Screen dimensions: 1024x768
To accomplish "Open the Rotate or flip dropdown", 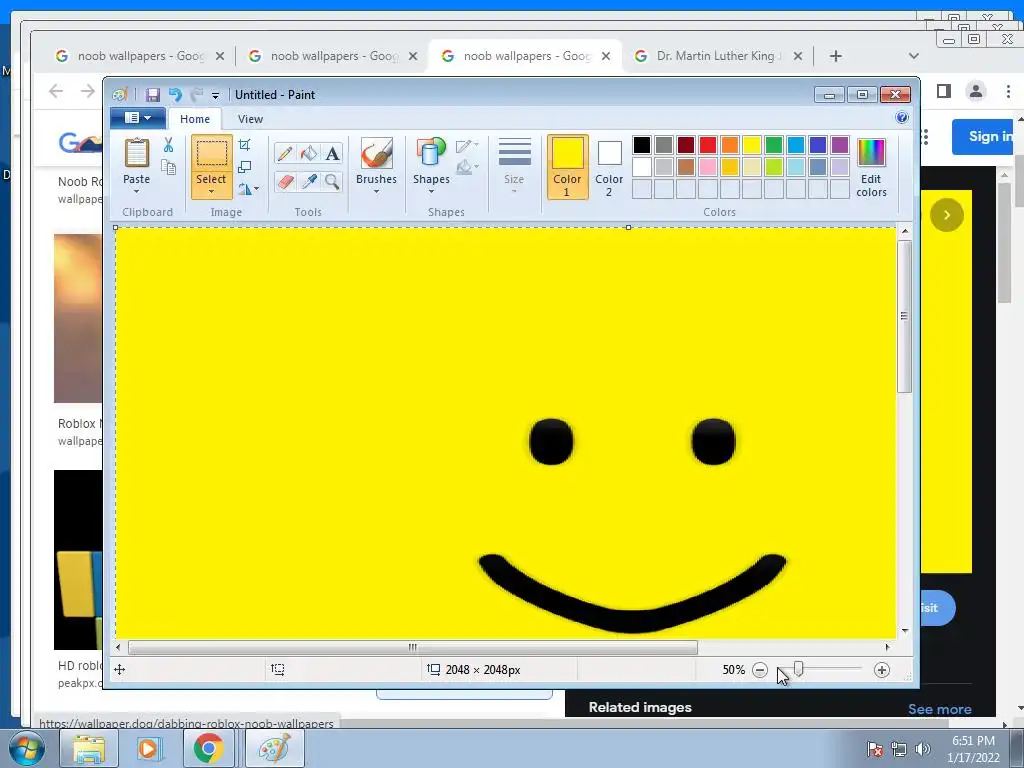I will 248,189.
